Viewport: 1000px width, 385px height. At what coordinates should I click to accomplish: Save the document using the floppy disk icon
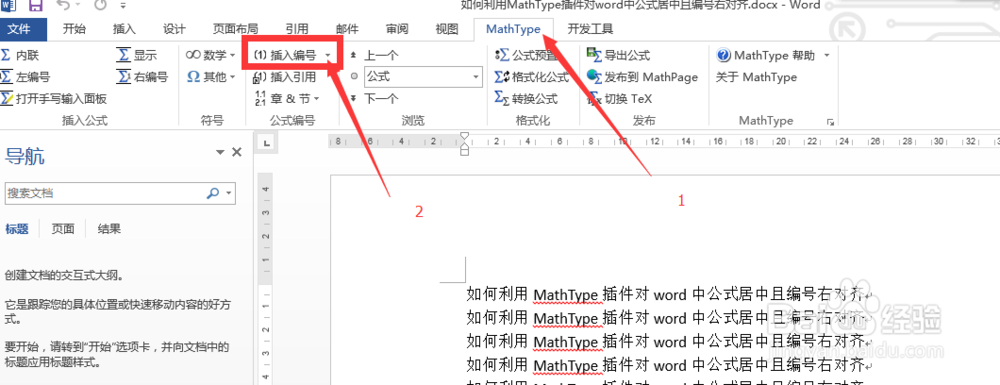point(36,7)
